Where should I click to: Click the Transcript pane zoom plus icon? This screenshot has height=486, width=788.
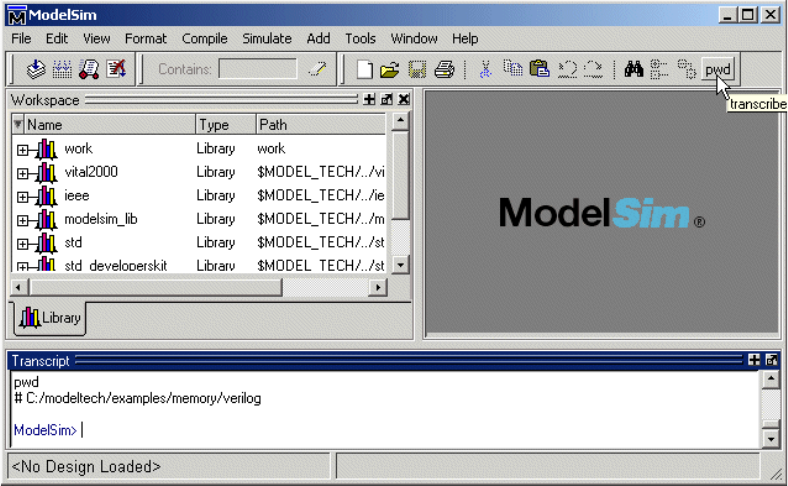(754, 360)
